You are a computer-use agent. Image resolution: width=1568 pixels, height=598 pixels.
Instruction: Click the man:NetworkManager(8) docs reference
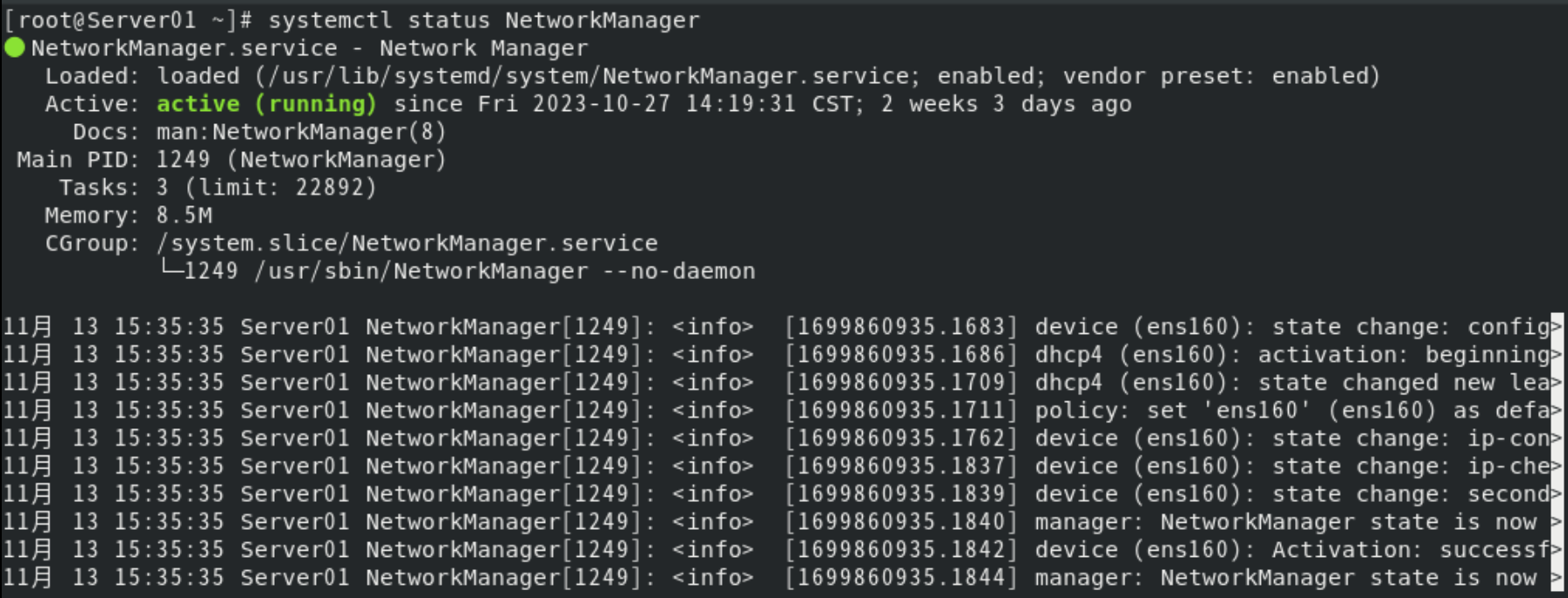tap(301, 132)
